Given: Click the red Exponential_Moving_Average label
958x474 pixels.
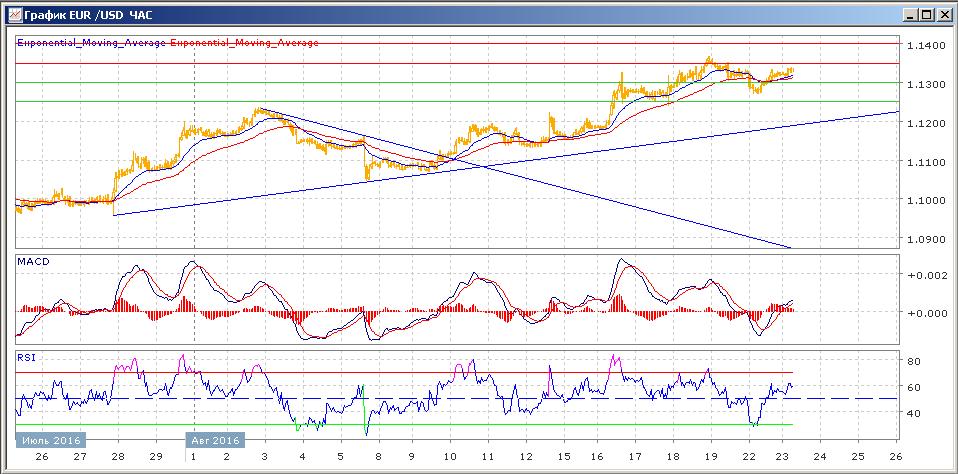Looking at the screenshot, I should 244,43.
